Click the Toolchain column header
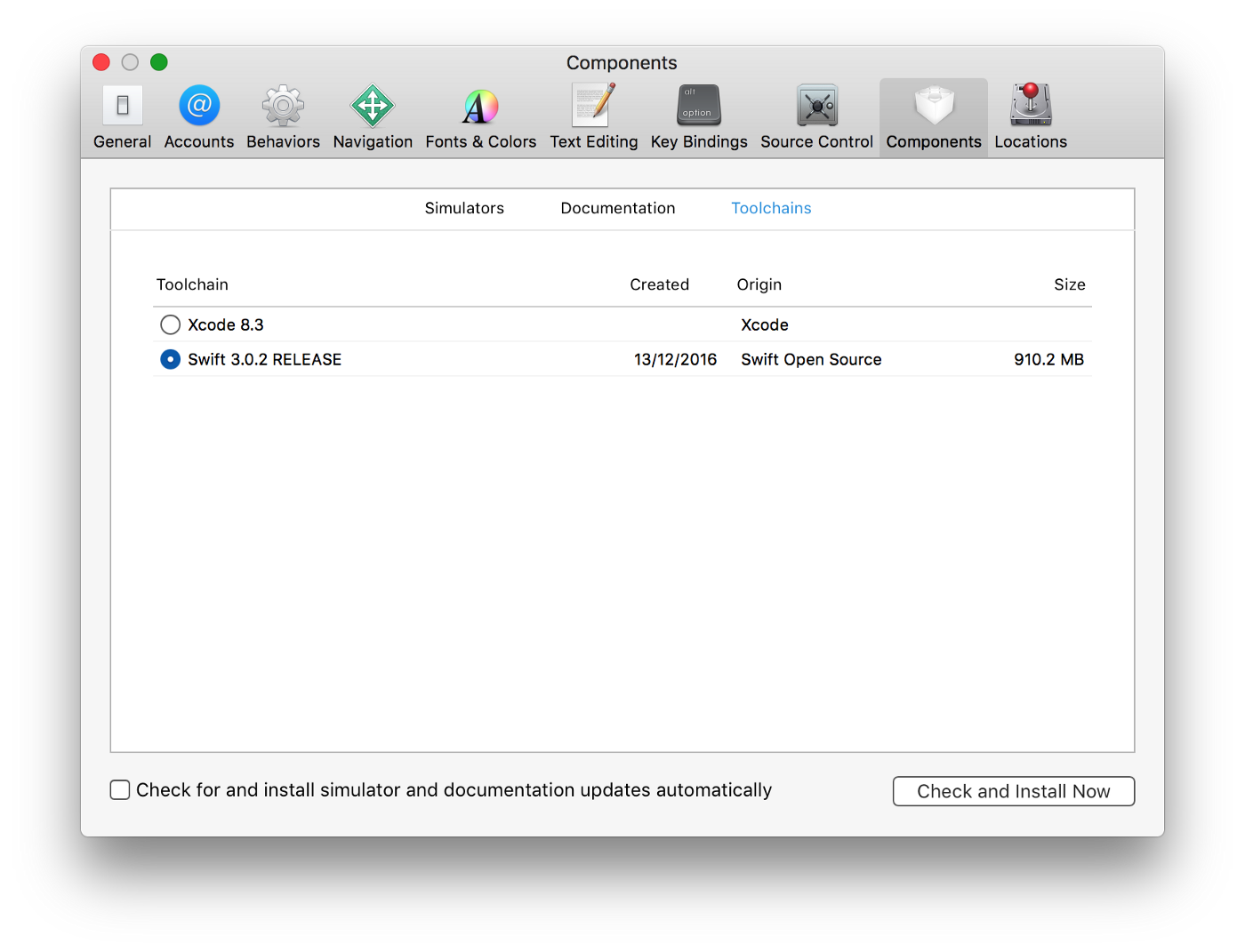 [192, 284]
